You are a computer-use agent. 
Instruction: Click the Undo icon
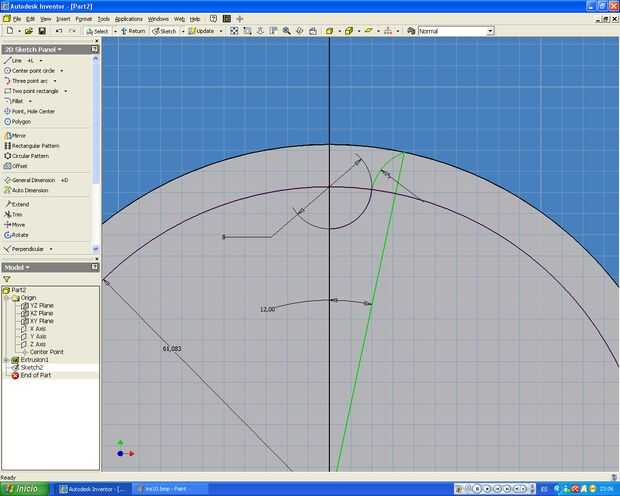click(59, 31)
